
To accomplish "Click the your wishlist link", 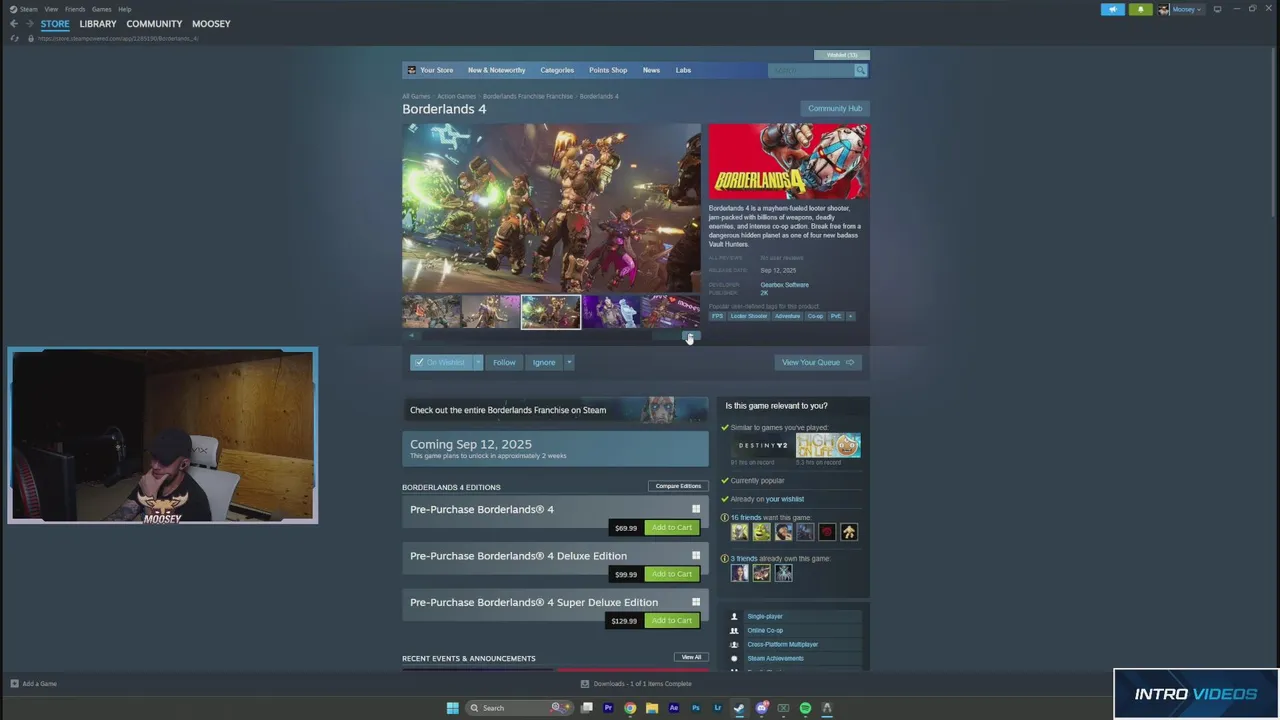I will (785, 499).
